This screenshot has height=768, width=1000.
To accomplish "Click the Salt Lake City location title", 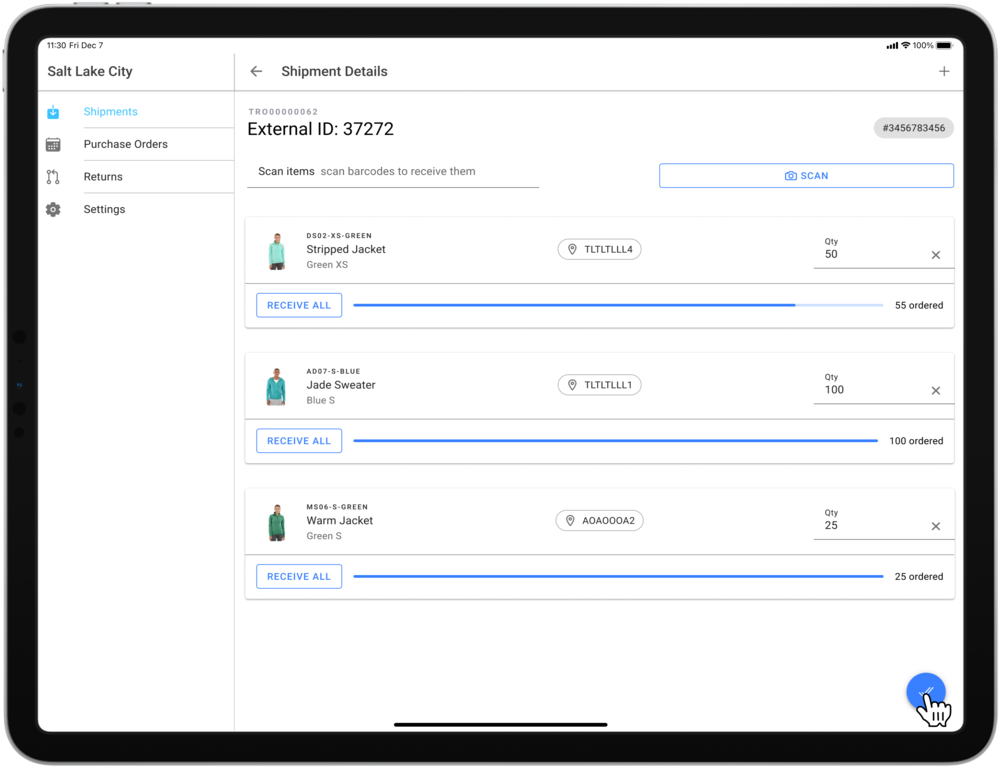I will point(90,71).
